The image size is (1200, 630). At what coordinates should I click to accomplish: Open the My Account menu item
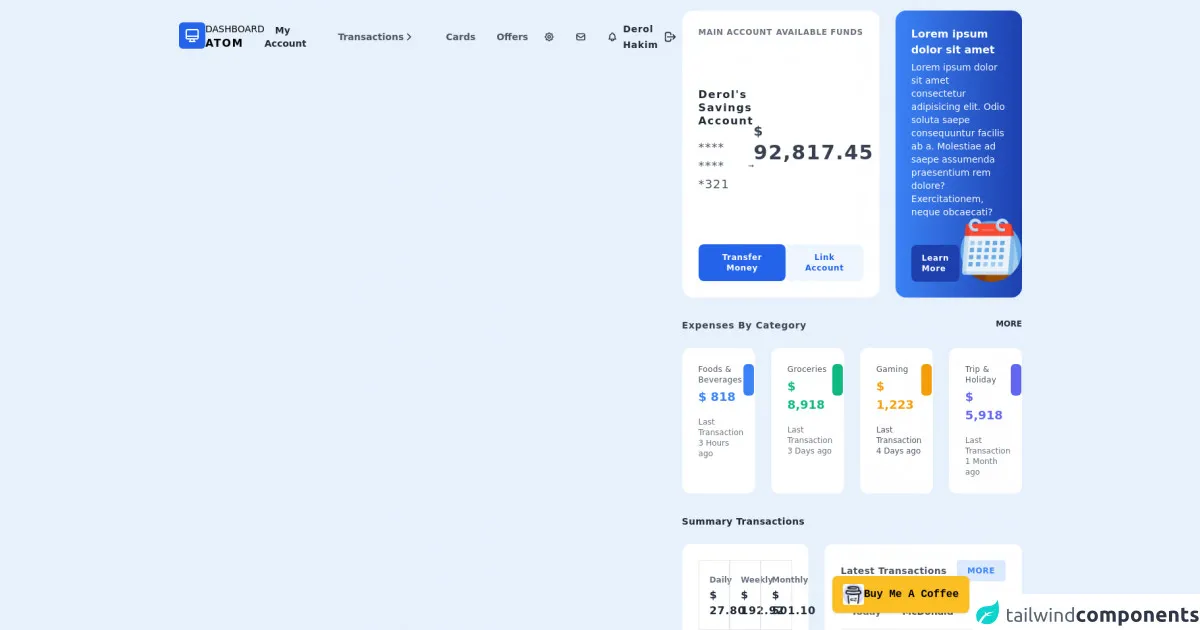pyautogui.click(x=285, y=37)
